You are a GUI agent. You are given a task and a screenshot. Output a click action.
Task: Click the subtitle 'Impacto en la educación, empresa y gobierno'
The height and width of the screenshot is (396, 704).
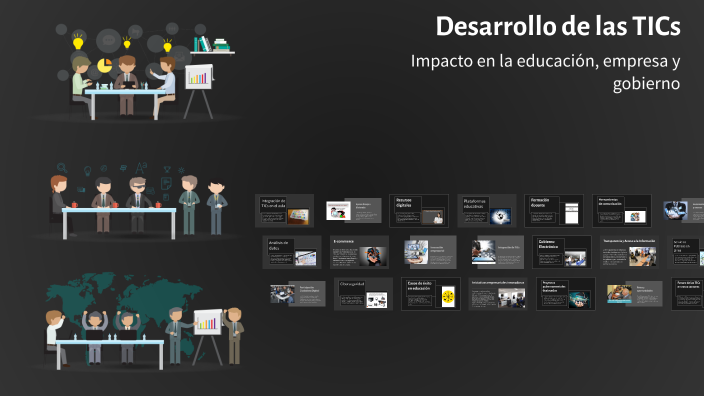(546, 72)
